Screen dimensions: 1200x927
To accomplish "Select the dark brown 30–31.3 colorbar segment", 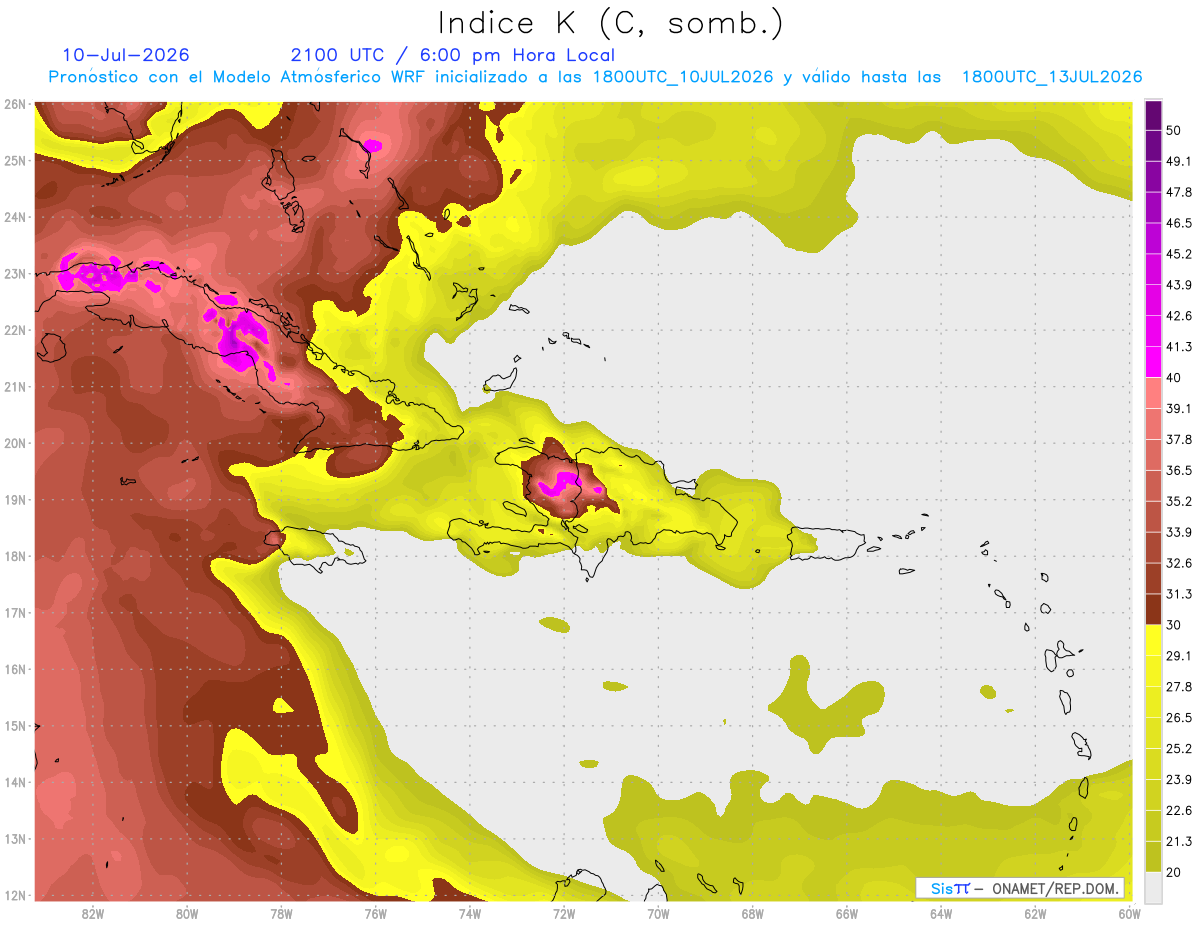I will [1153, 609].
